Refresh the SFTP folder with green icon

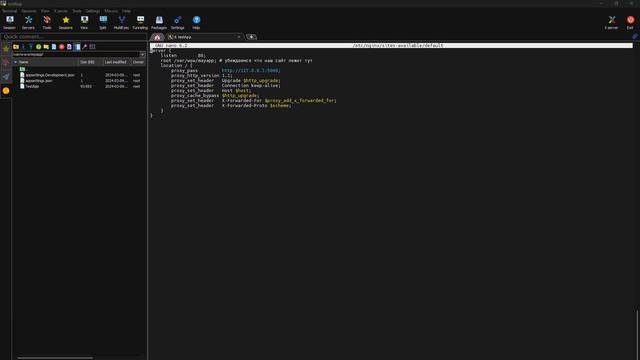tap(38, 47)
